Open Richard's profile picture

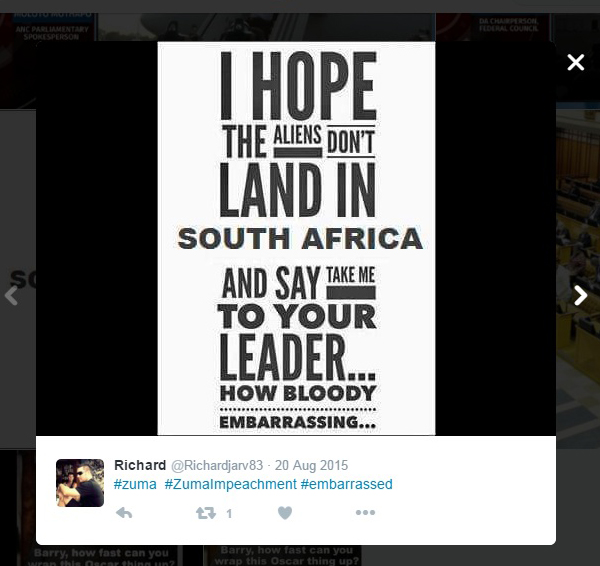80,483
